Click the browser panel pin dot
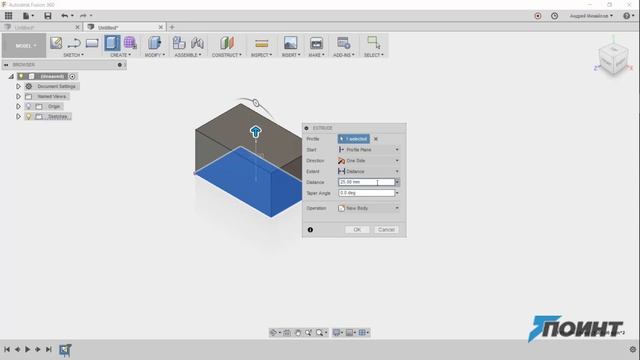The width and height of the screenshot is (640, 360). pyautogui.click(x=120, y=65)
